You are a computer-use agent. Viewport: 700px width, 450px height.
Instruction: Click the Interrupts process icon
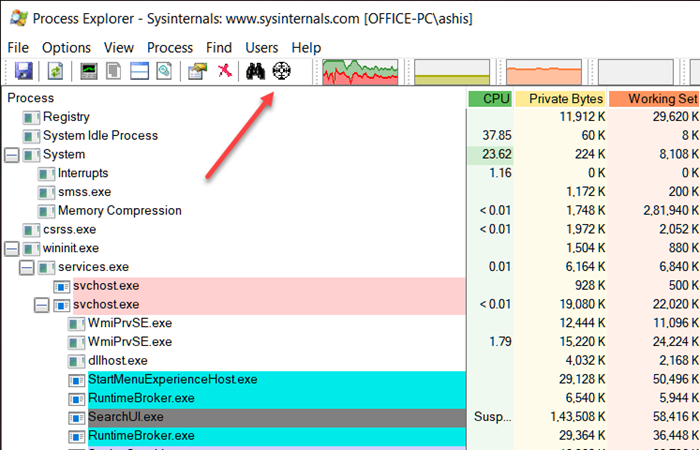click(x=46, y=174)
